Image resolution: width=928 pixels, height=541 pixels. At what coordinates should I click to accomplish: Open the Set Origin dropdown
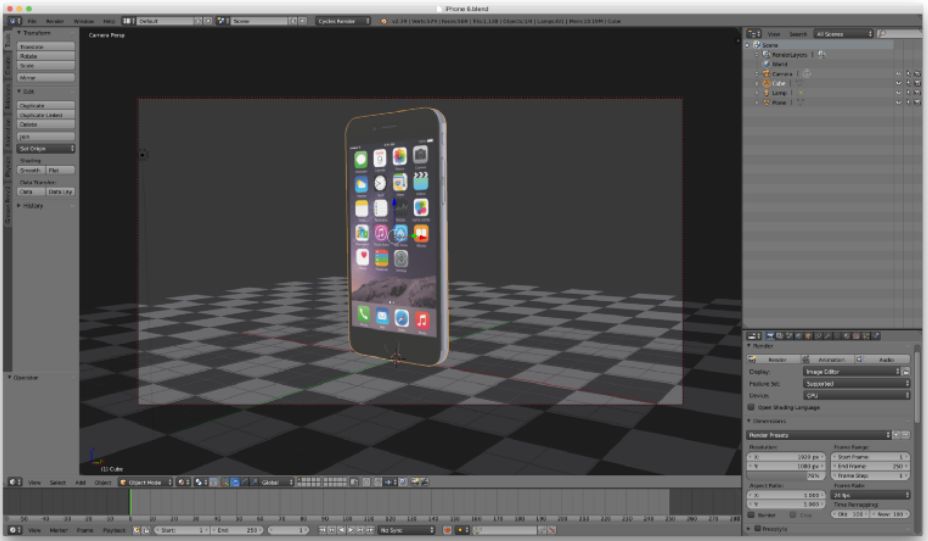tap(46, 148)
